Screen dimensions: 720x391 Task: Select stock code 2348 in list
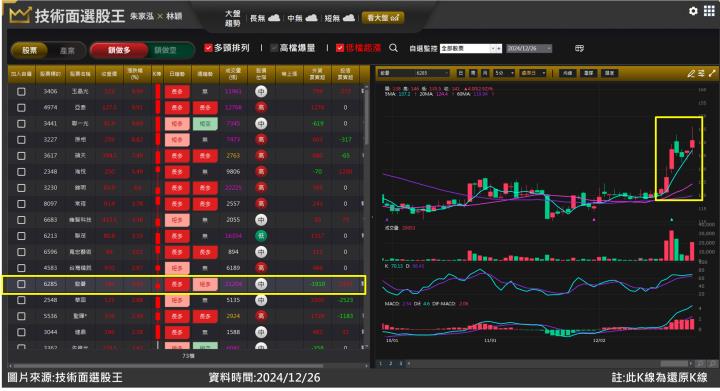point(50,172)
